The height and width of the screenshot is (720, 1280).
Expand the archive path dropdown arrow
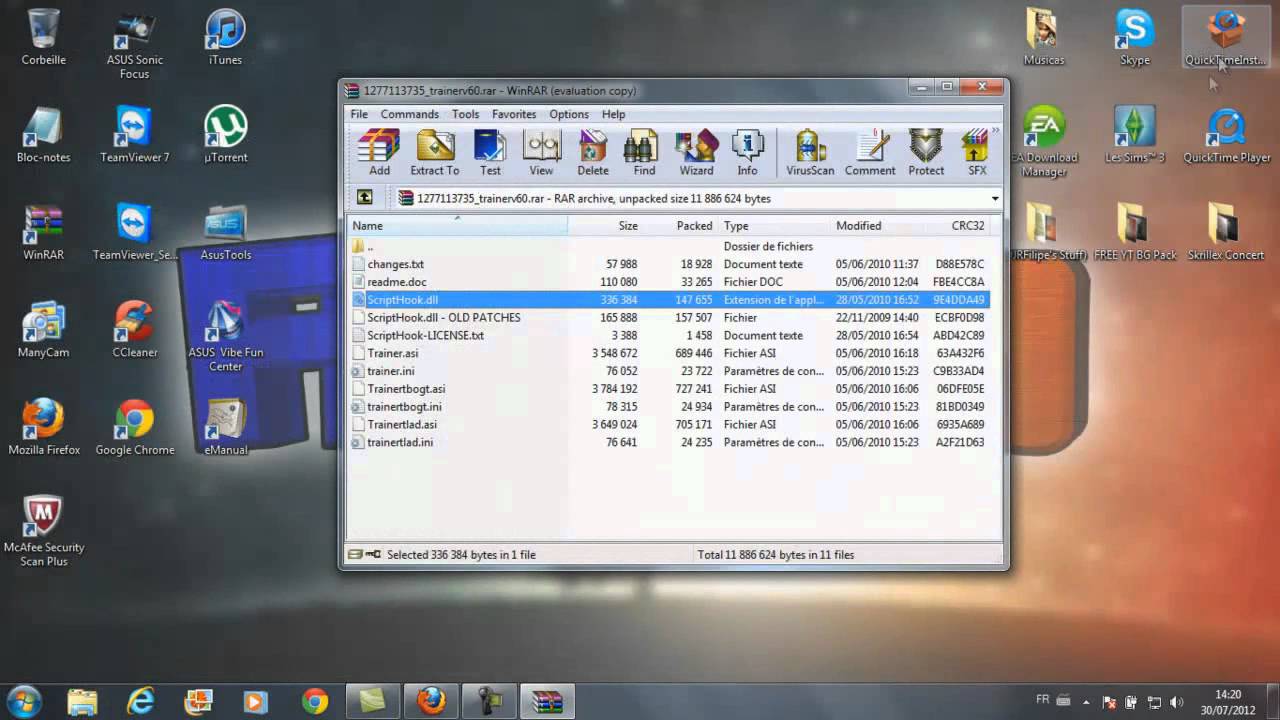[x=995, y=198]
